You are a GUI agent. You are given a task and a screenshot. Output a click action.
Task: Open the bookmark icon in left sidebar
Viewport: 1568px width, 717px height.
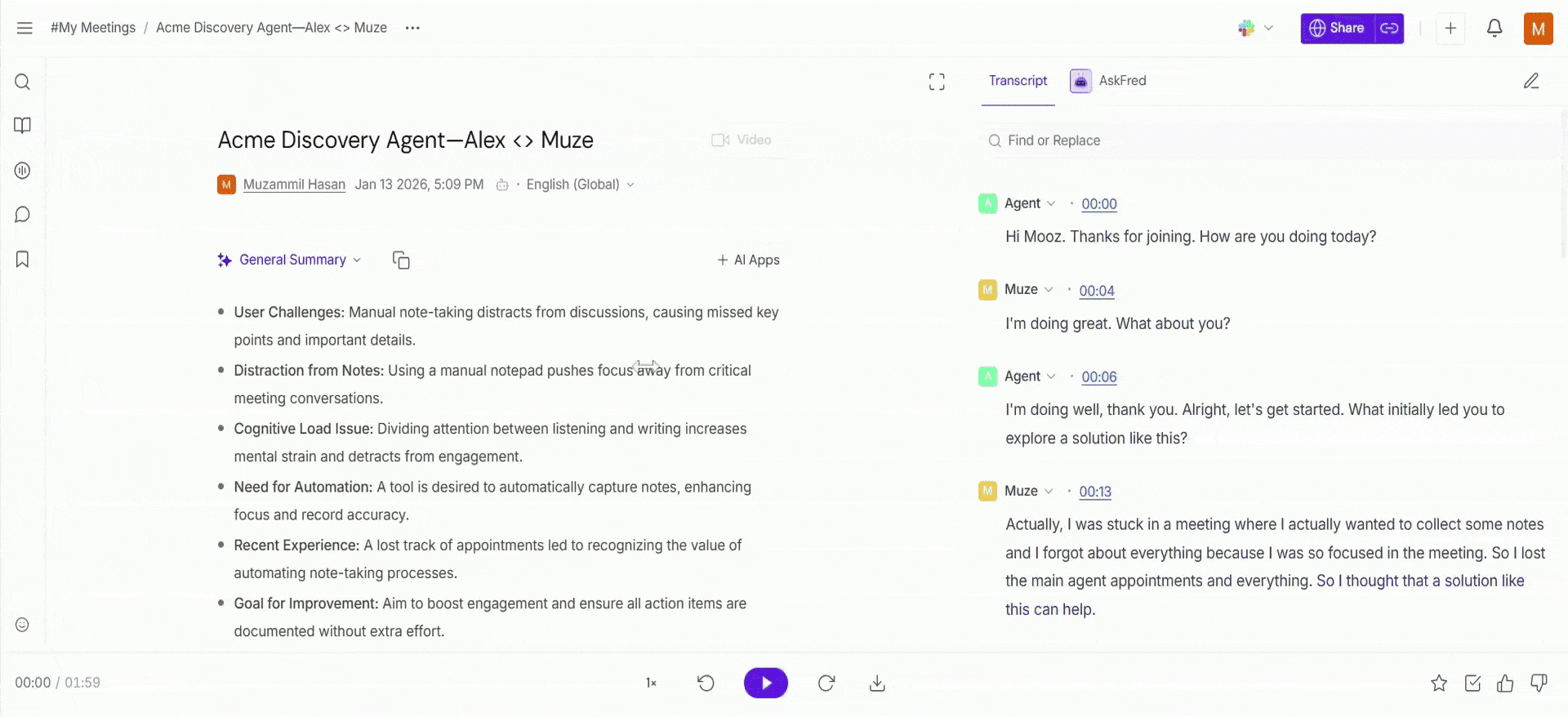[x=23, y=259]
